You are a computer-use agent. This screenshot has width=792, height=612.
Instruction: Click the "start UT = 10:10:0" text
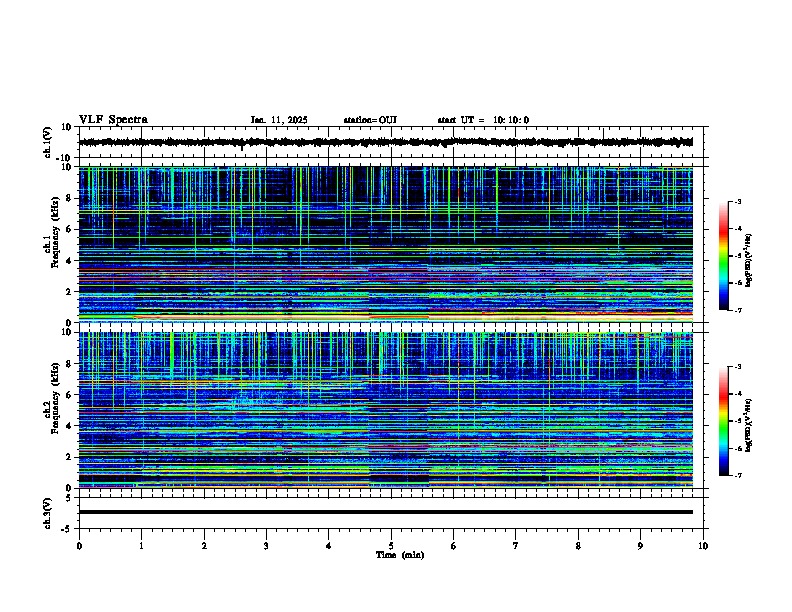pyautogui.click(x=483, y=120)
